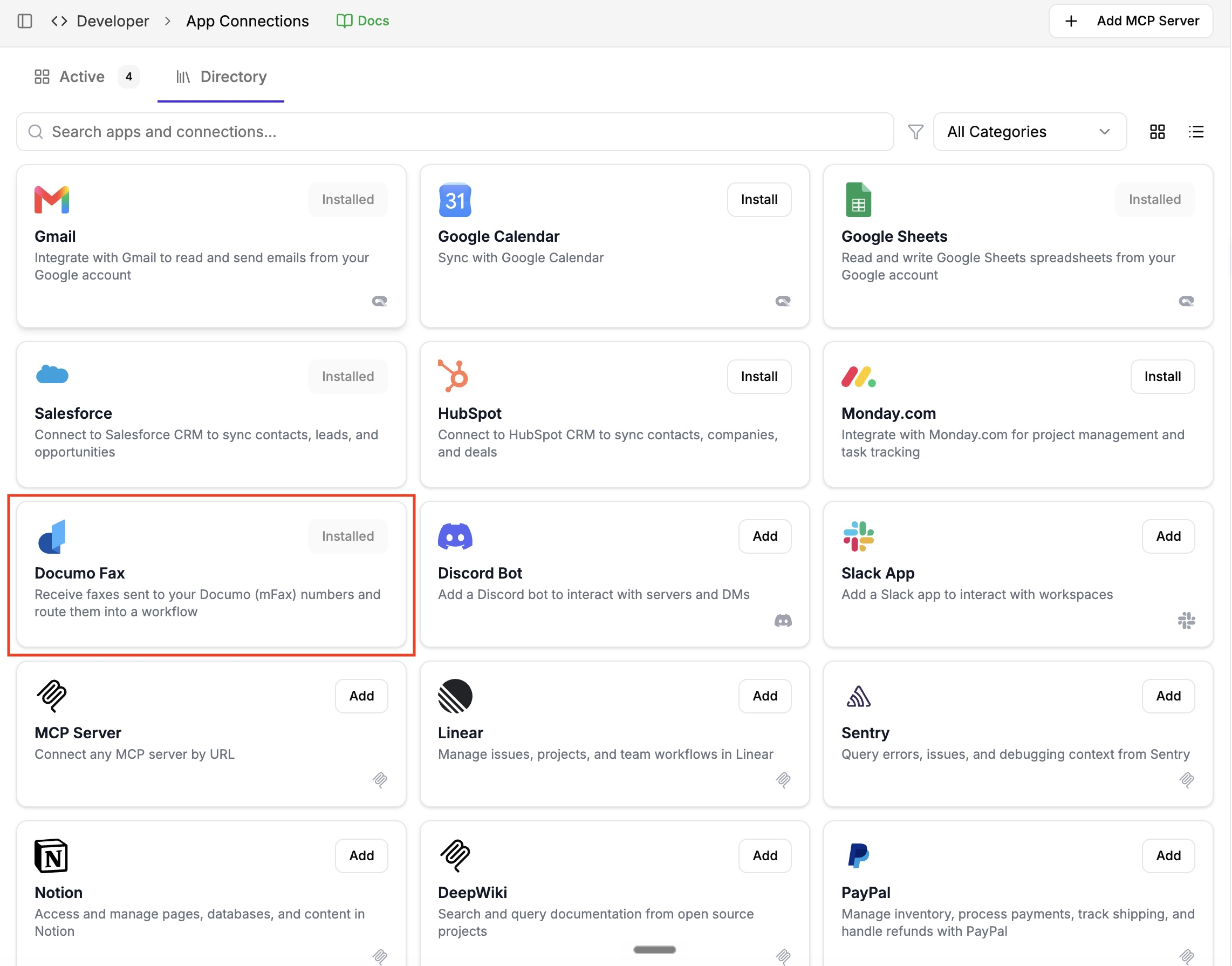Image resolution: width=1232 pixels, height=966 pixels.
Task: Add the Slack App connection
Action: click(x=1168, y=536)
